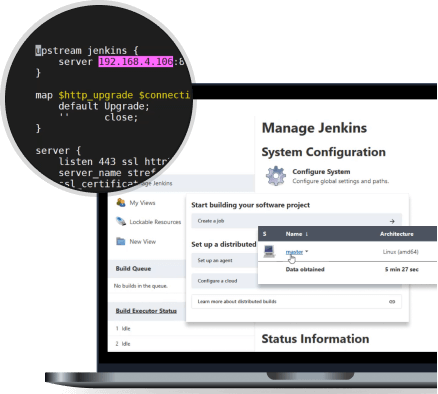
Task: Click the Build Queue panel header
Action: [x=147, y=269]
